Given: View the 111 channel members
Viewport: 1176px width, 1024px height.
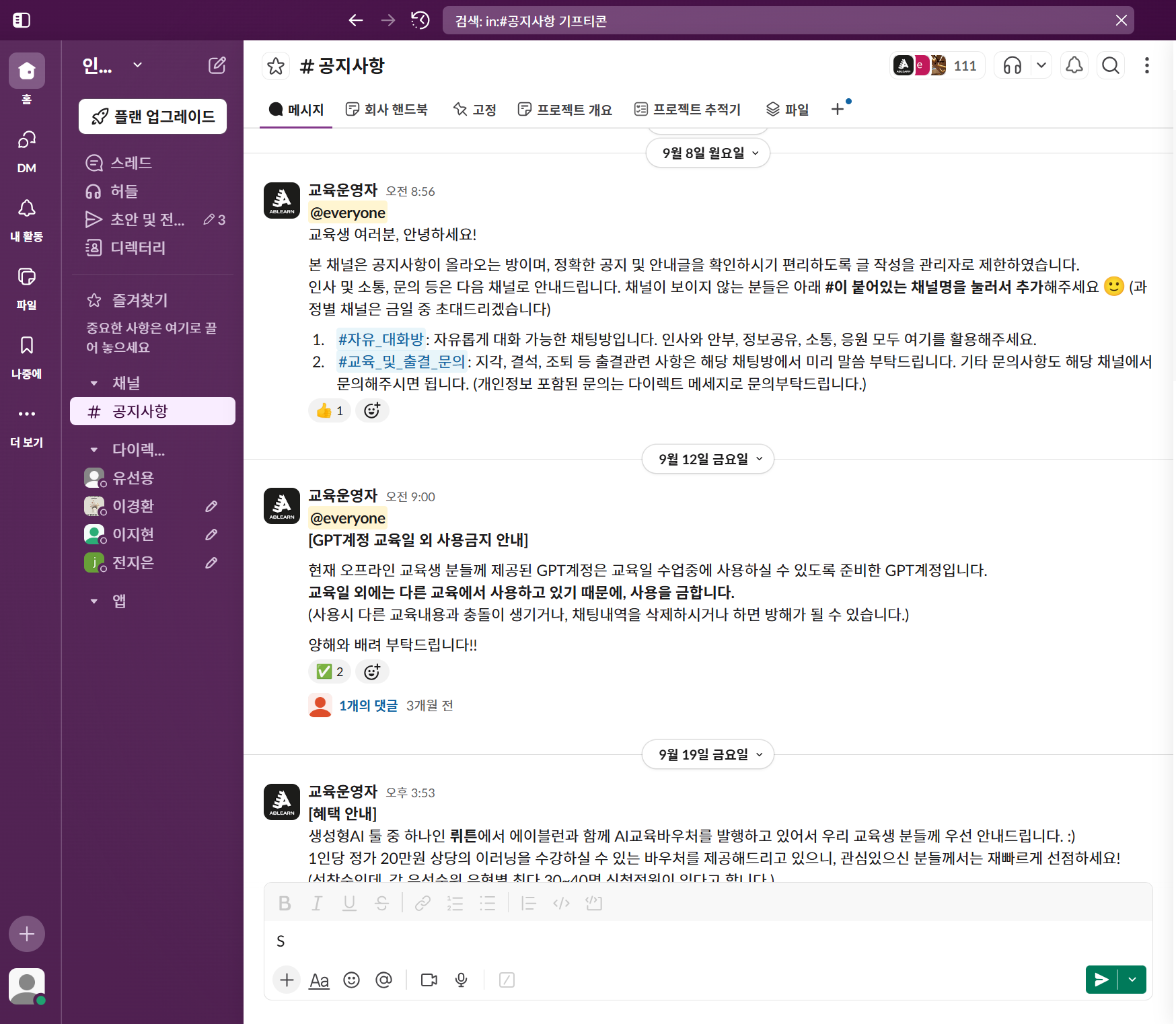Looking at the screenshot, I should pyautogui.click(x=937, y=66).
